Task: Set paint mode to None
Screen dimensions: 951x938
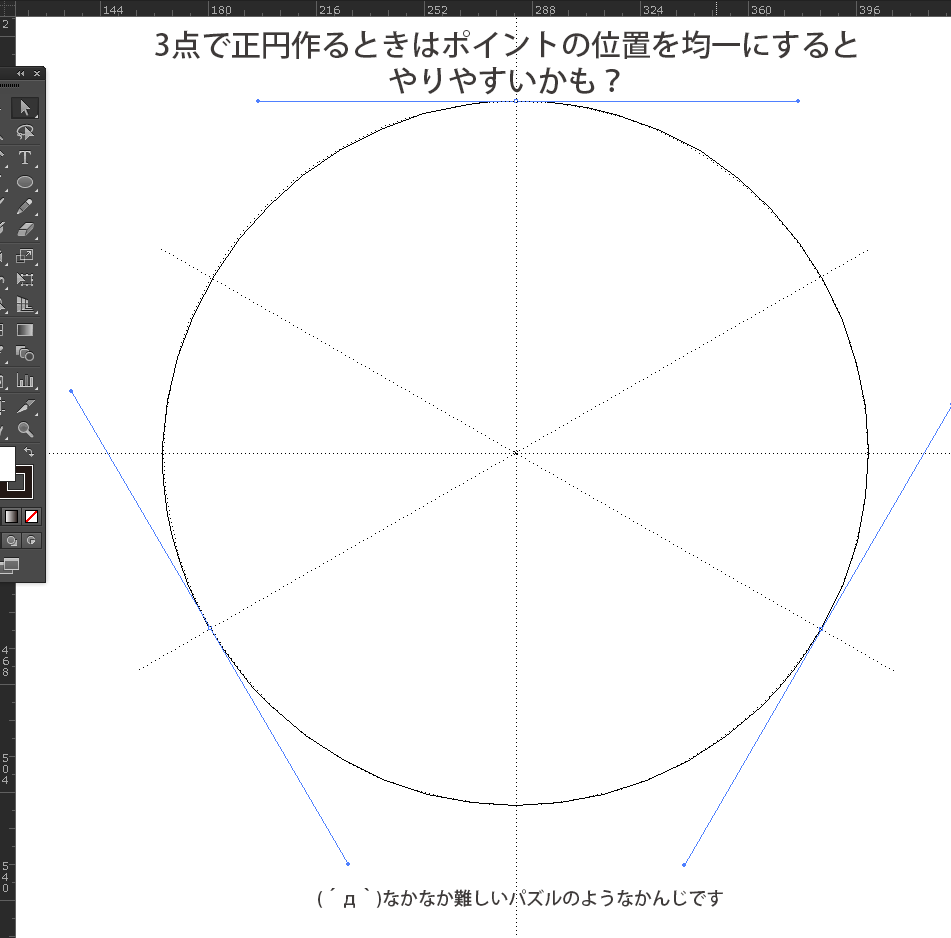Action: coord(31,517)
